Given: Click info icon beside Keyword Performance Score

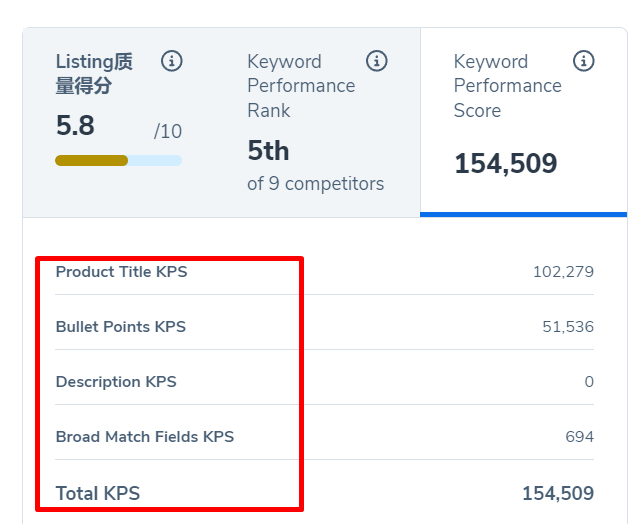Looking at the screenshot, I should 584,62.
